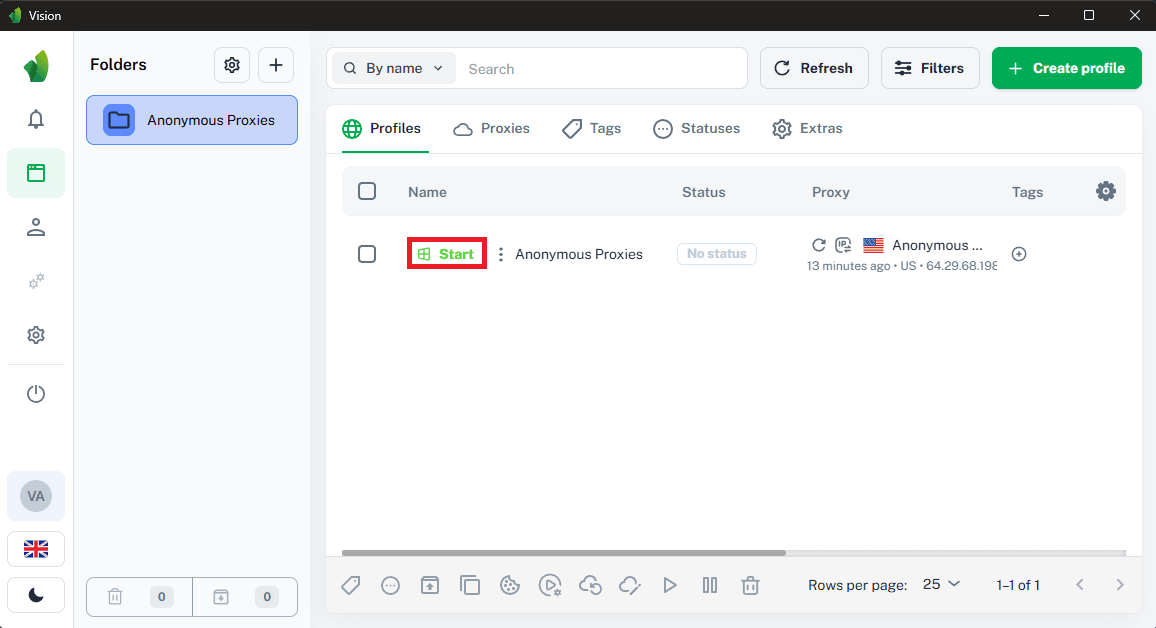Click the refresh proxy icon next to US flag
This screenshot has width=1156, height=628.
[819, 245]
